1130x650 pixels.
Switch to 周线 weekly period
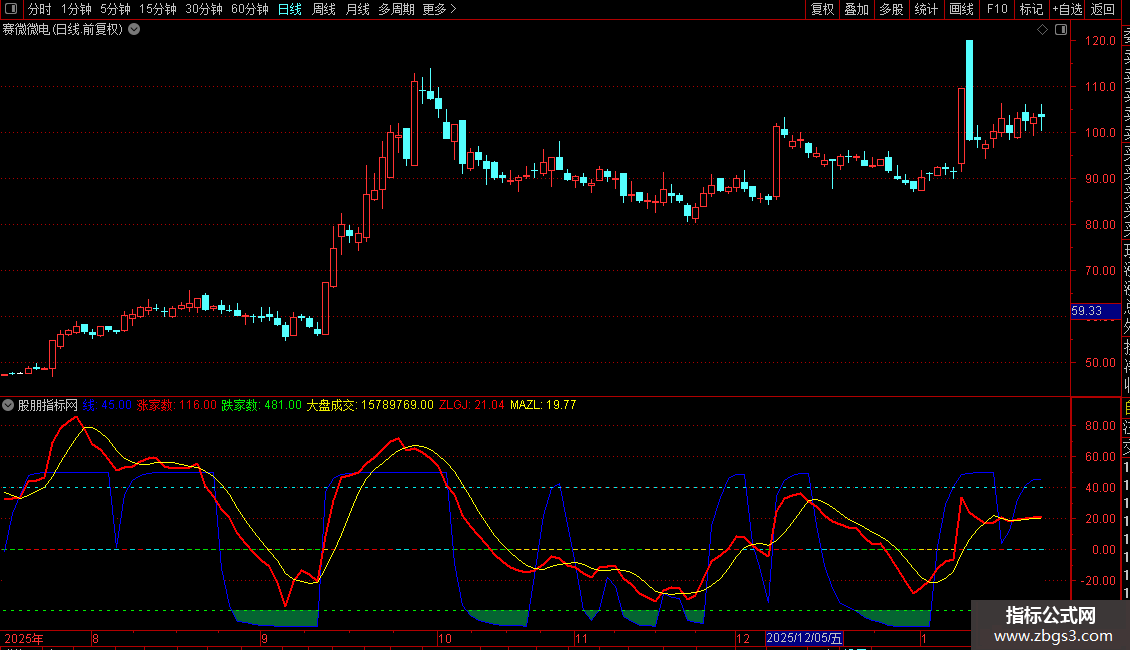(x=324, y=9)
